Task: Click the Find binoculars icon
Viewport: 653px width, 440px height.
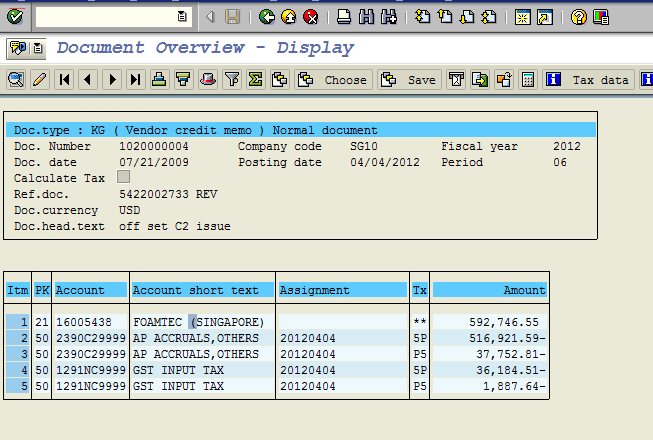Action: click(366, 17)
